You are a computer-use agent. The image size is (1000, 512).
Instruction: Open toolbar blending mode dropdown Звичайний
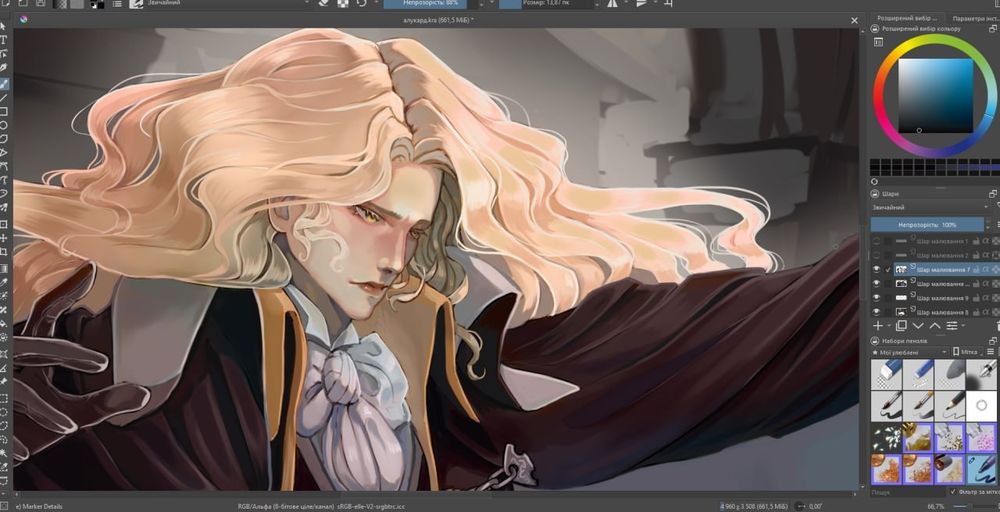pyautogui.click(x=230, y=3)
